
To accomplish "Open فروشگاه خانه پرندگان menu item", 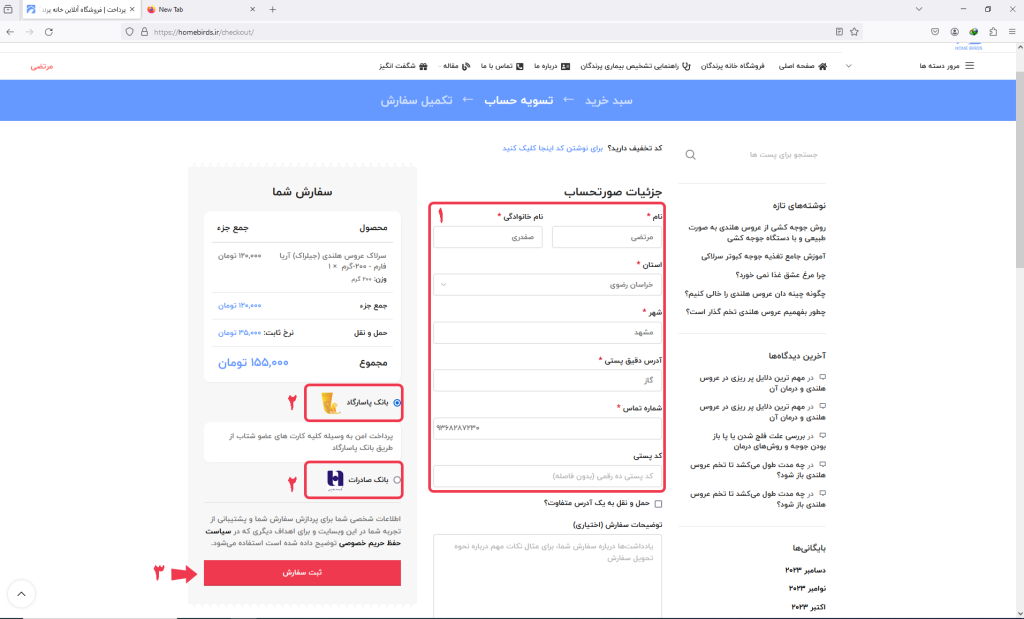I will (735, 66).
